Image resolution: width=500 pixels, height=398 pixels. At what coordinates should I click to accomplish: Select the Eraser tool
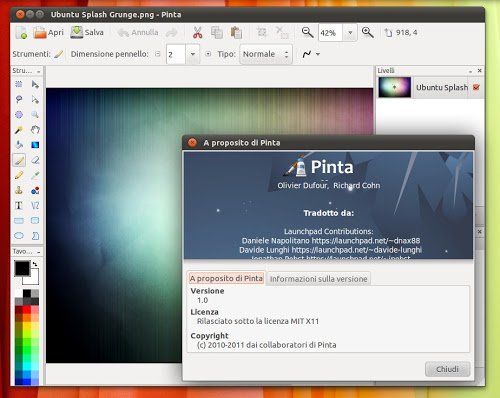(35, 160)
